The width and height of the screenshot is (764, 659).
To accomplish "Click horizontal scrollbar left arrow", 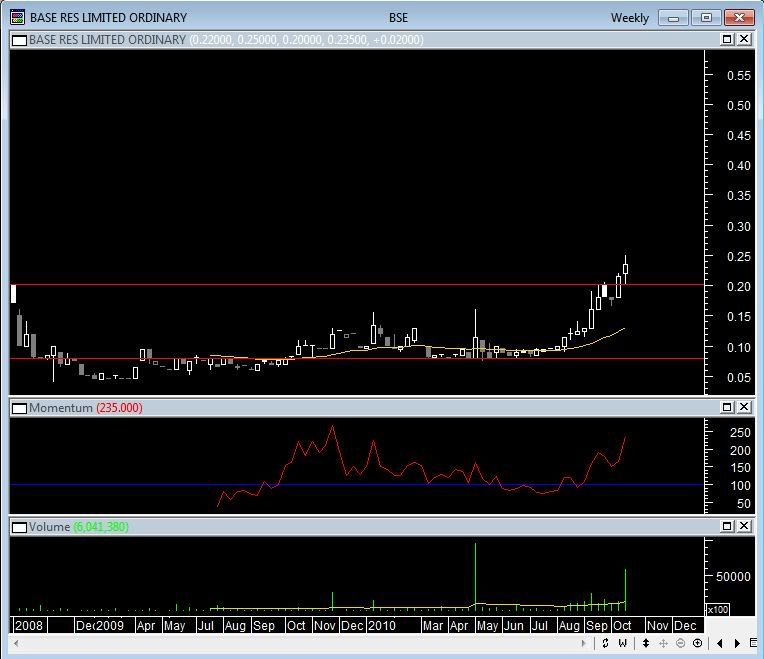I will [17, 643].
